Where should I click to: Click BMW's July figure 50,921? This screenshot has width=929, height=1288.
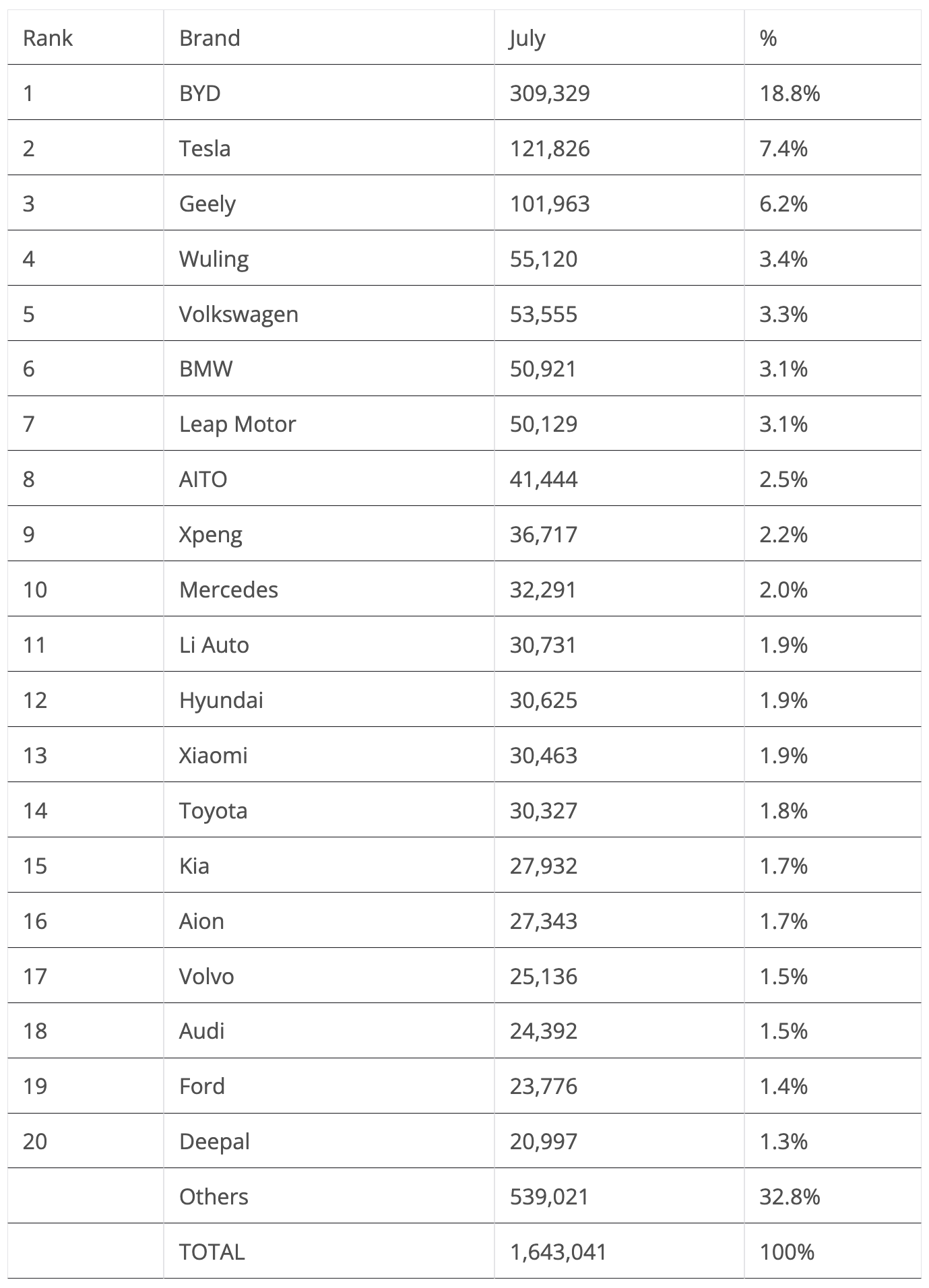(x=543, y=368)
